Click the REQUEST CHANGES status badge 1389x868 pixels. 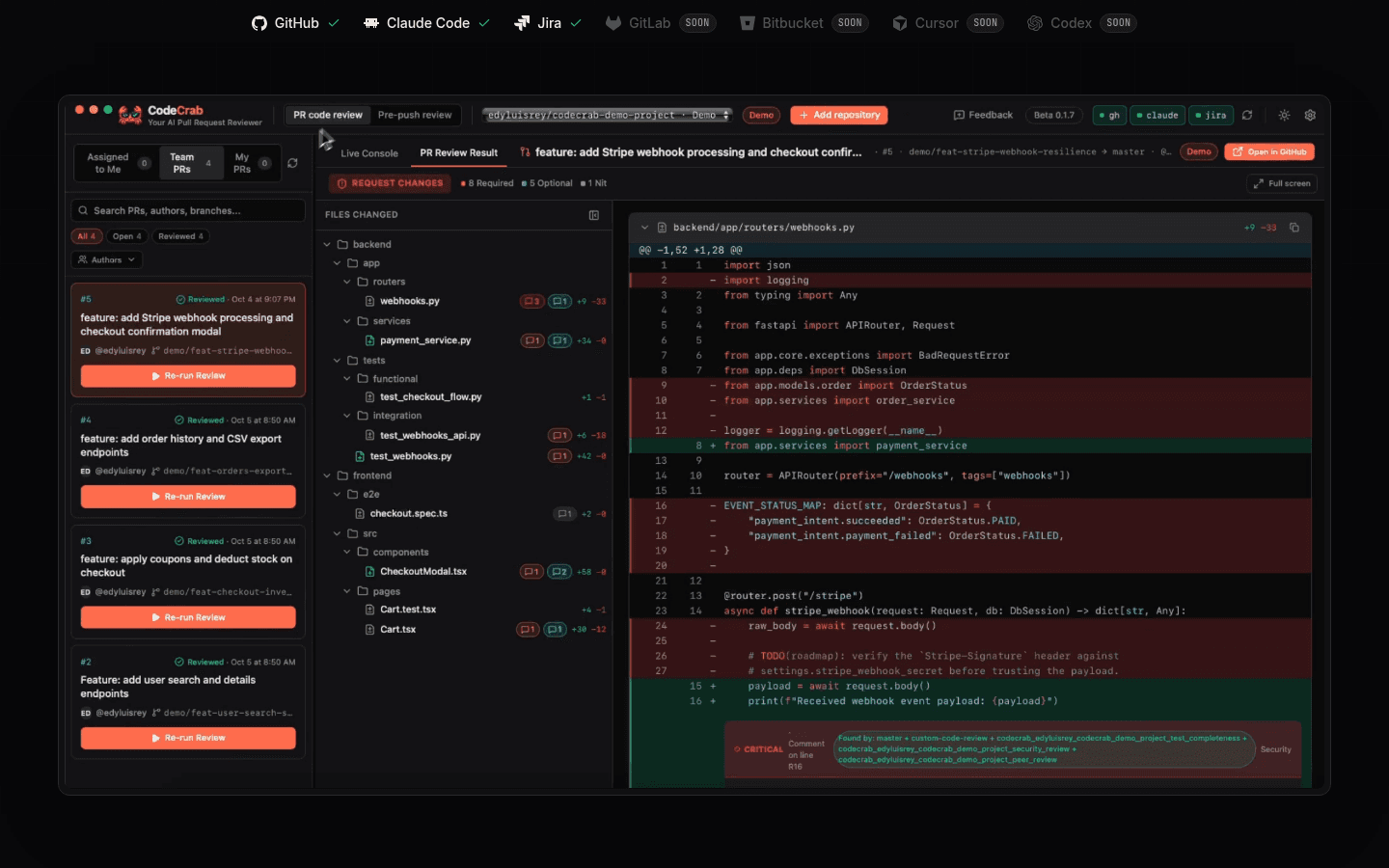click(390, 183)
